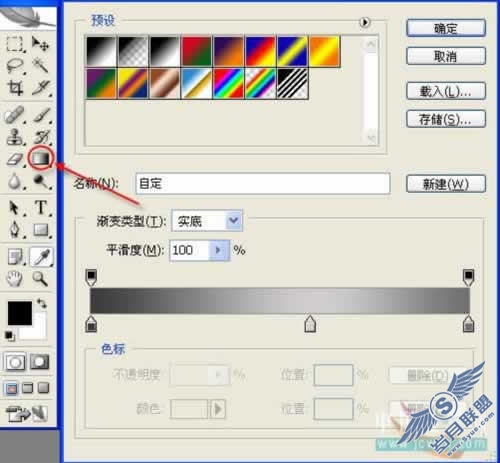The height and width of the screenshot is (463, 500).
Task: Select the Blur tool
Action: click(x=15, y=182)
